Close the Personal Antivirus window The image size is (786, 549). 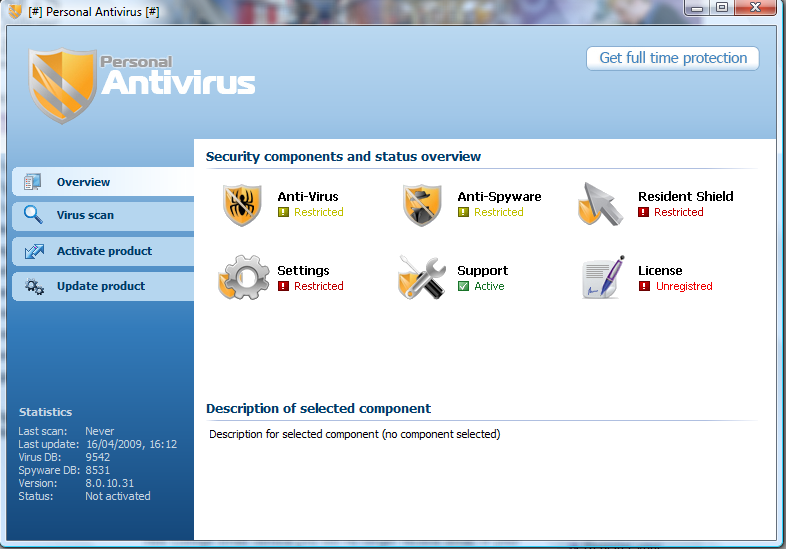point(755,8)
